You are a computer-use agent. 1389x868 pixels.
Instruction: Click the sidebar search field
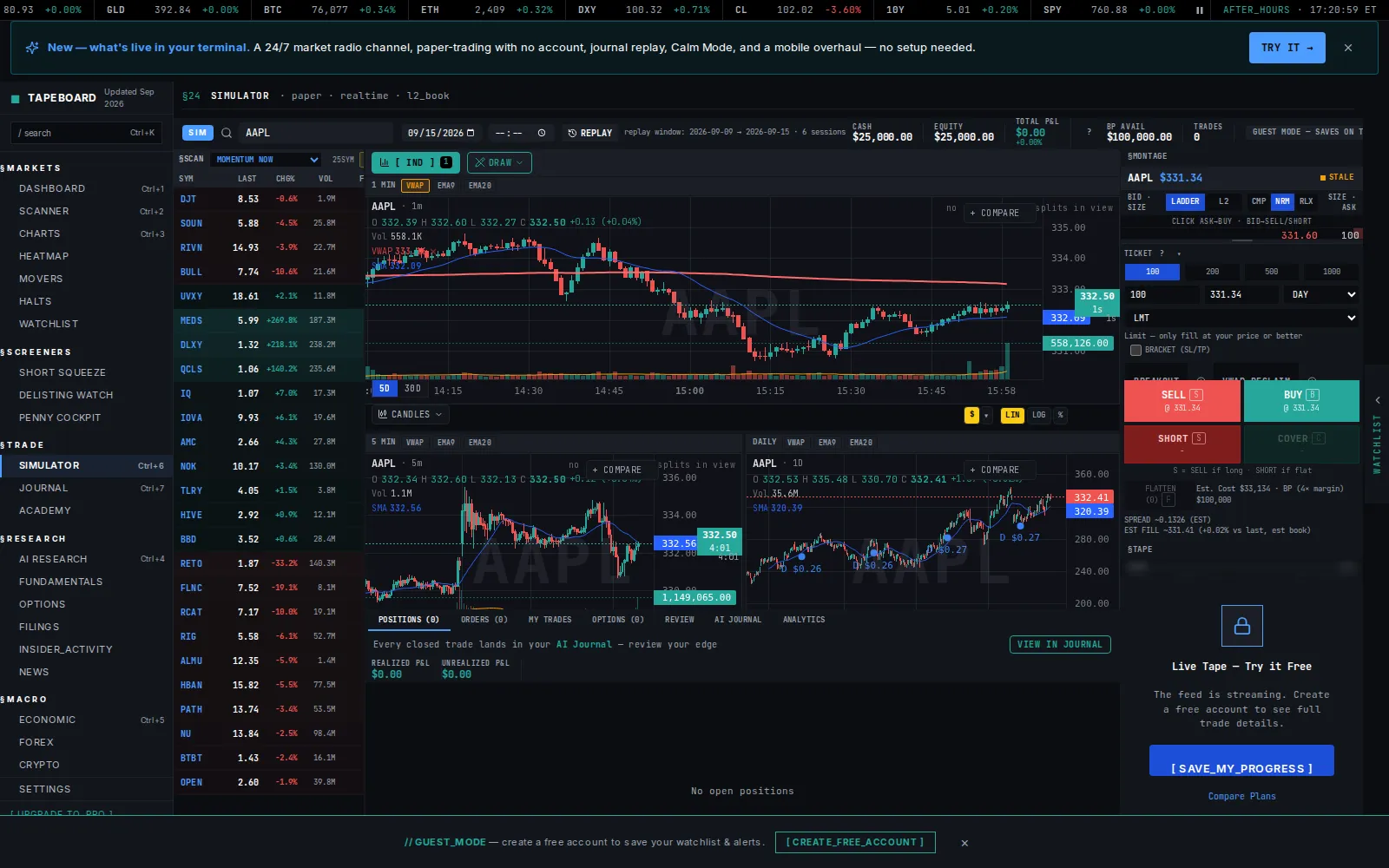(86, 133)
